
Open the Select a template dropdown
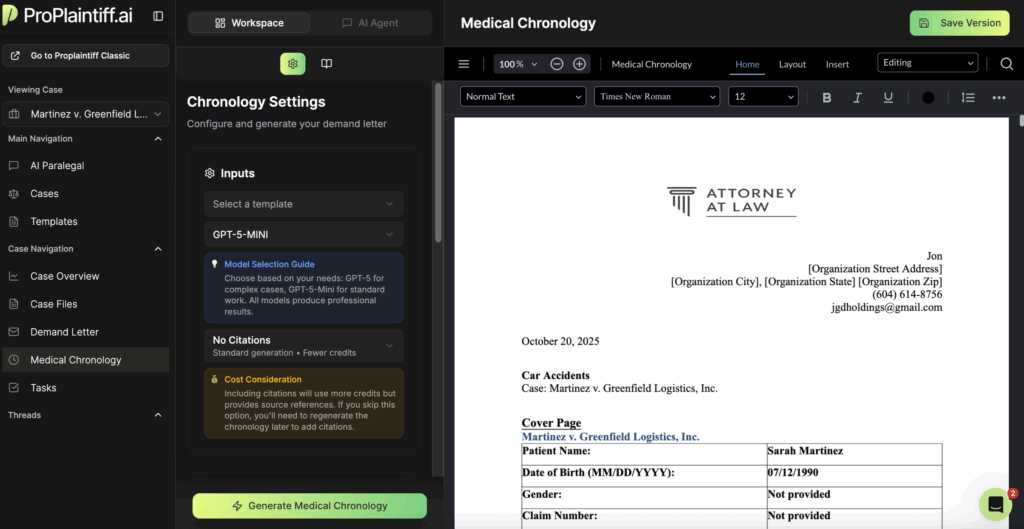(x=304, y=204)
